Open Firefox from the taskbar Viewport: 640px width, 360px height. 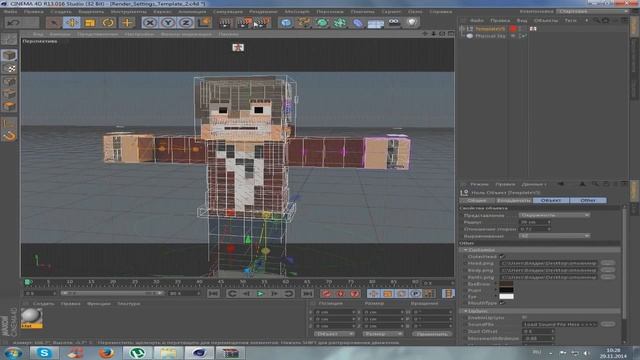(x=106, y=353)
